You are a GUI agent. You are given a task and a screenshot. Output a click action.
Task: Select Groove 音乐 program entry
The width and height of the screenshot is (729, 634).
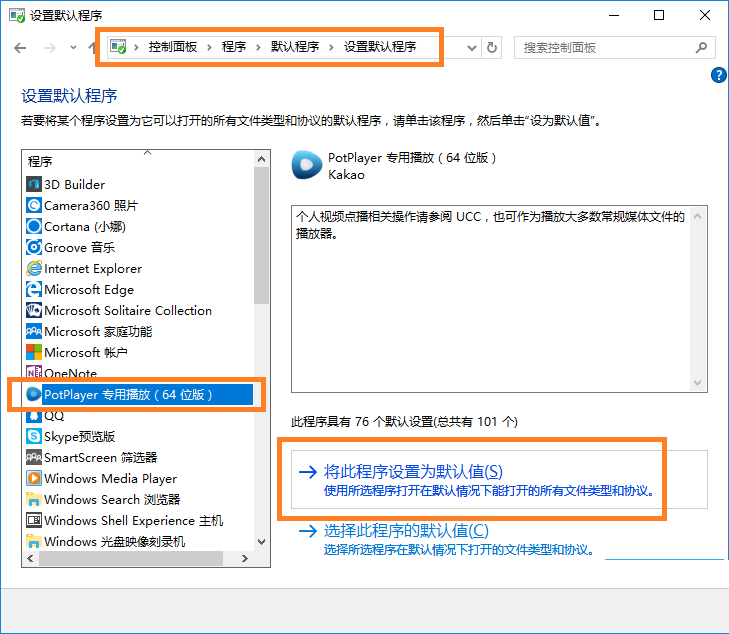pos(80,247)
